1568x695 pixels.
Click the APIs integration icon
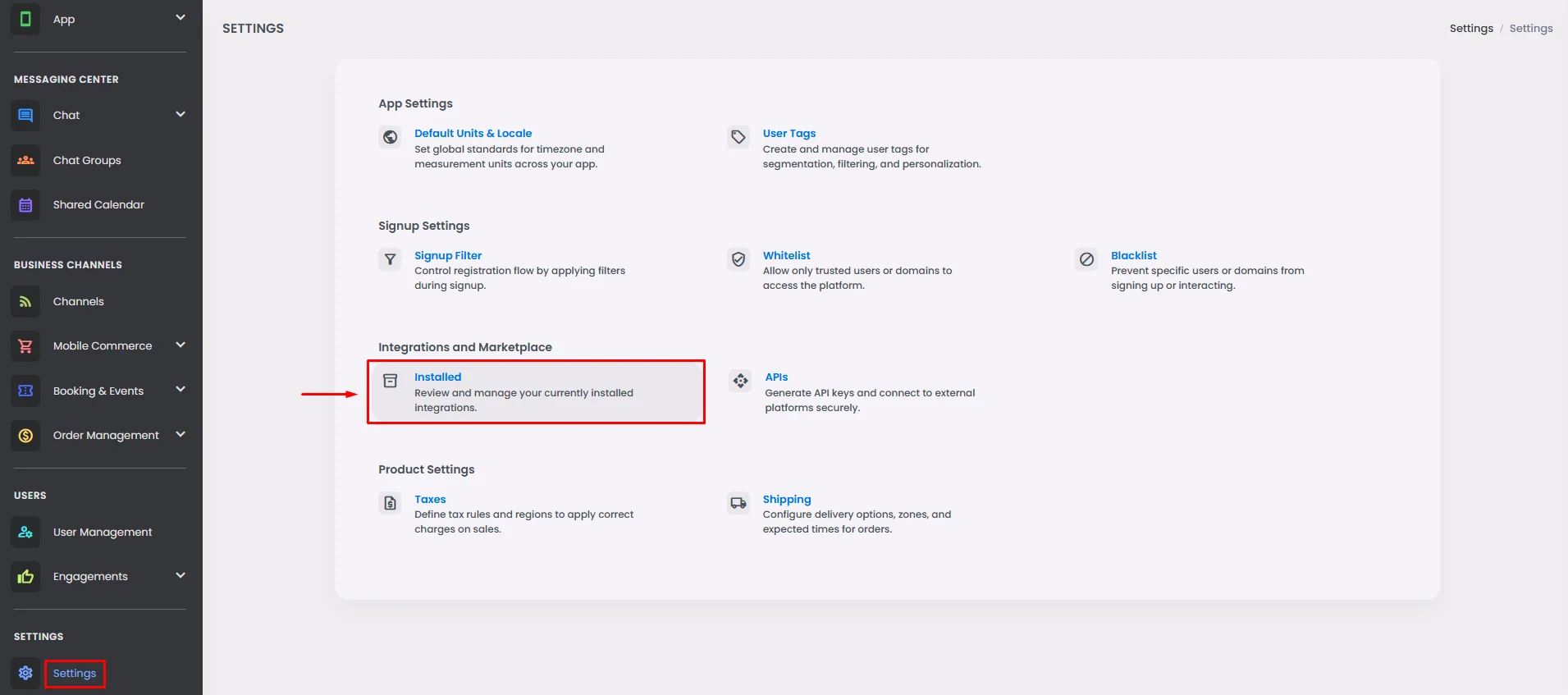coord(740,381)
